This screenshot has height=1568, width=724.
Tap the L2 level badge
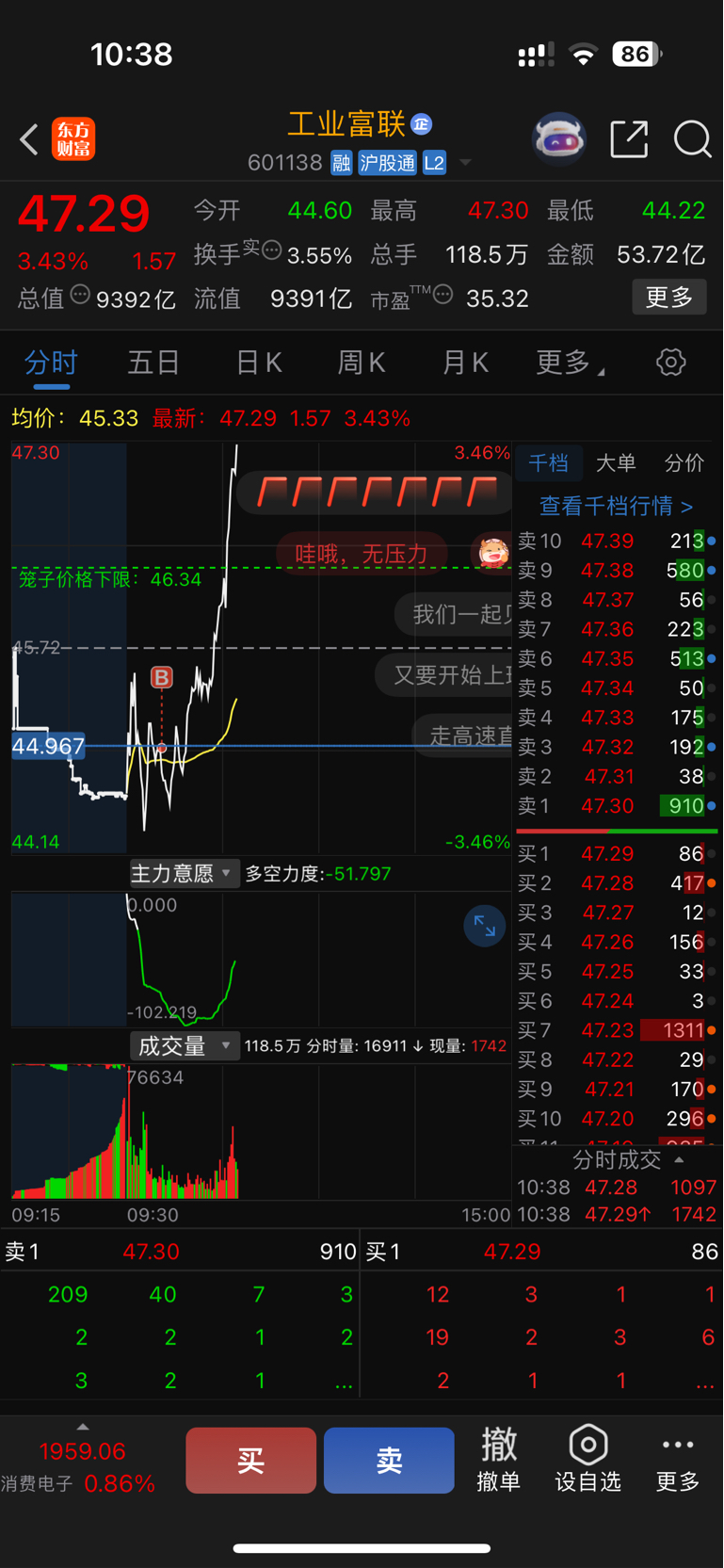click(434, 163)
